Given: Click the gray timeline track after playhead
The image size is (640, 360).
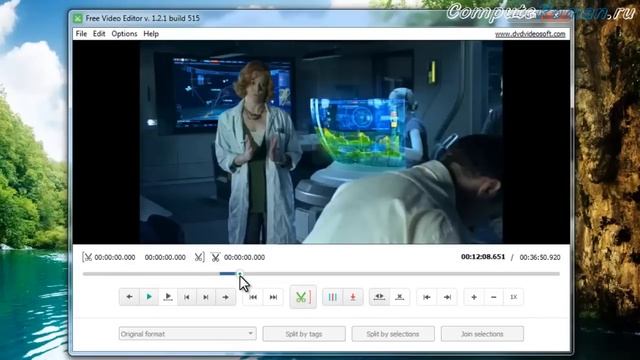Looking at the screenshot, I should coord(401,274).
